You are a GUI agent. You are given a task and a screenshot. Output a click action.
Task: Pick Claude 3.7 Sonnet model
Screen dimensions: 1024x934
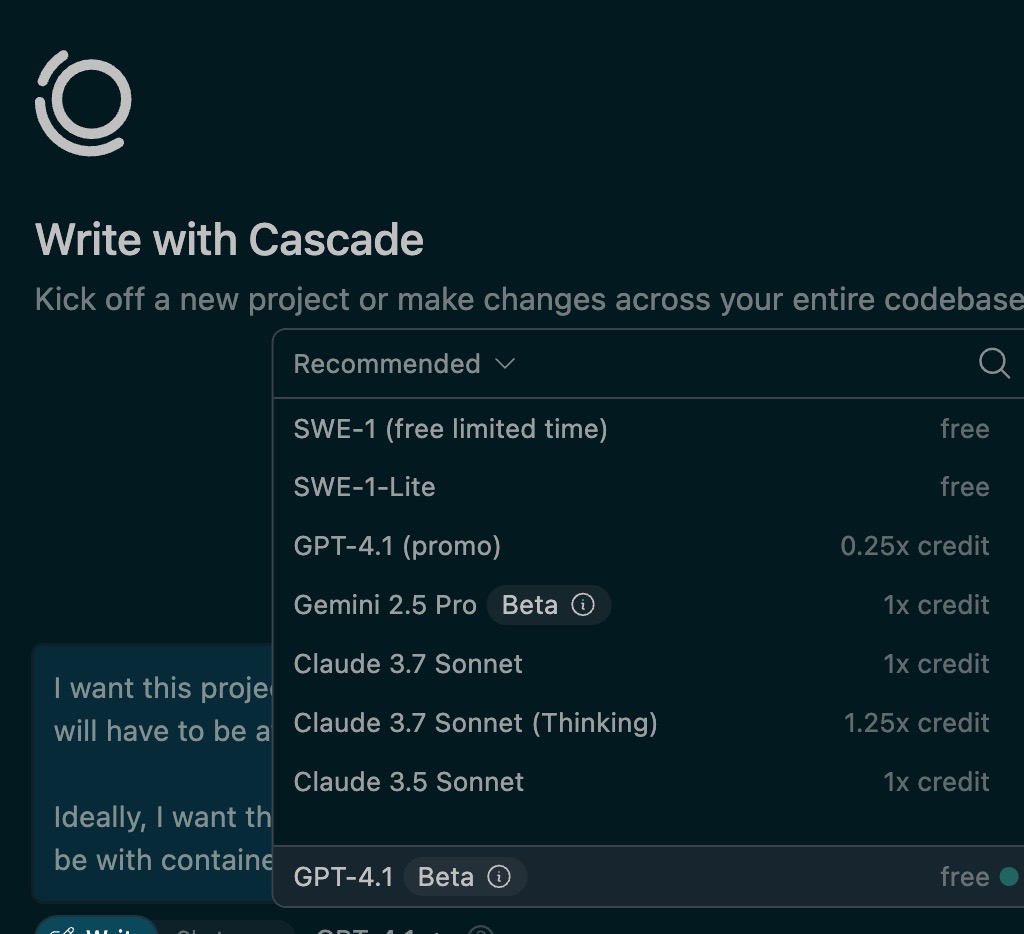(648, 664)
